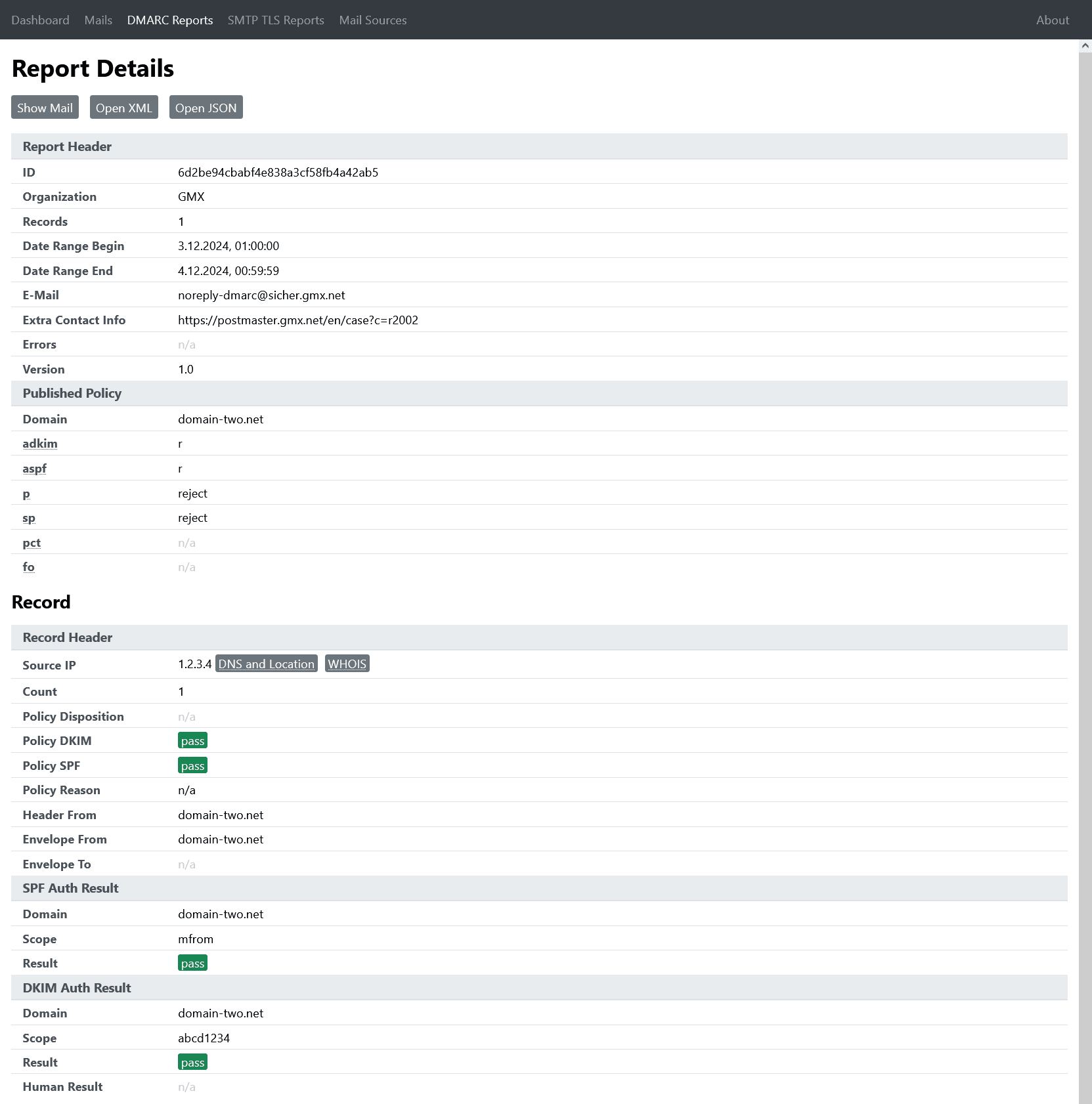Open the About page
1092x1104 pixels.
pyautogui.click(x=1052, y=20)
